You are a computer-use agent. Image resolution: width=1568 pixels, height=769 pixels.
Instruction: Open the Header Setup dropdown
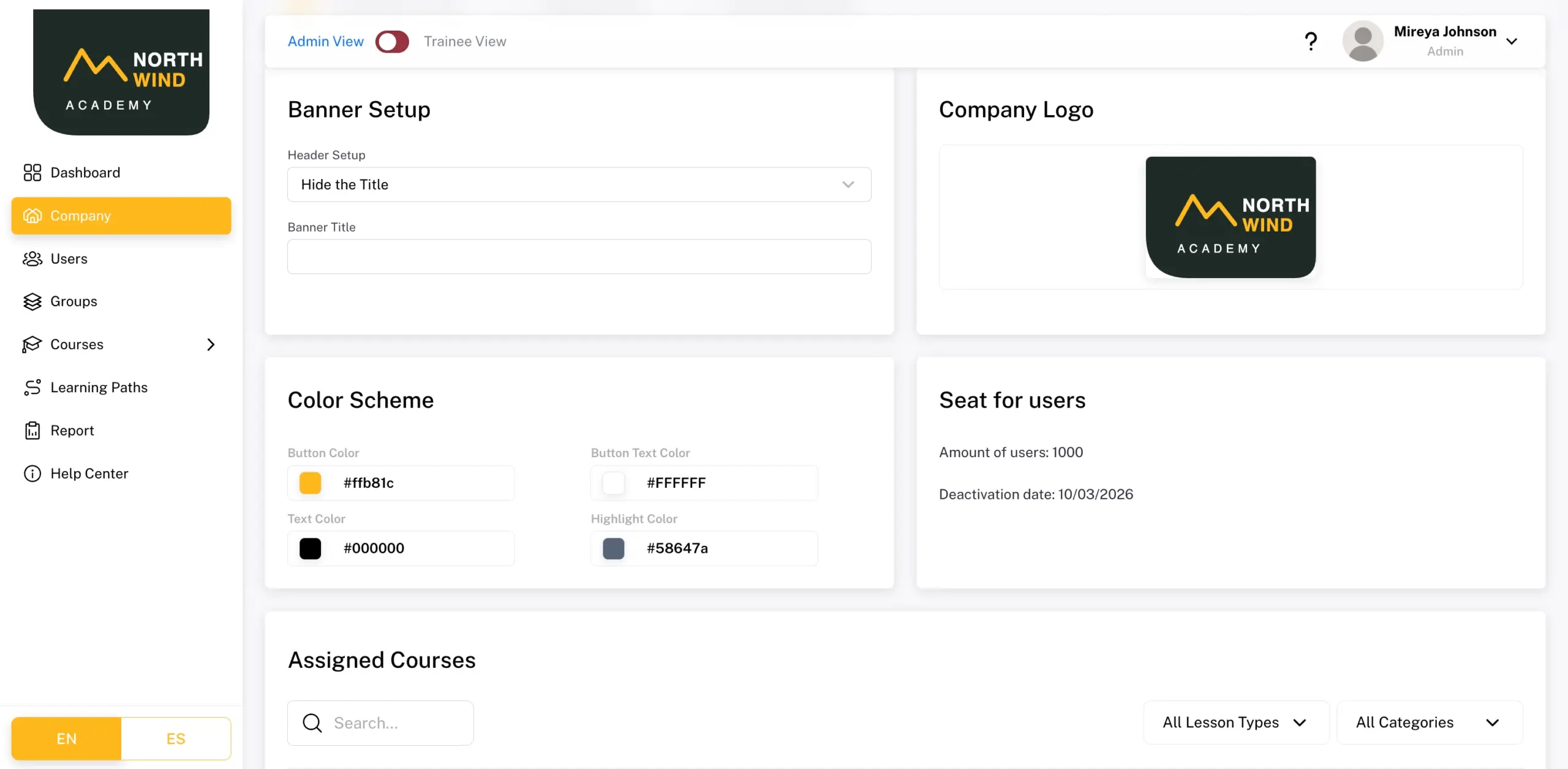pyautogui.click(x=579, y=184)
